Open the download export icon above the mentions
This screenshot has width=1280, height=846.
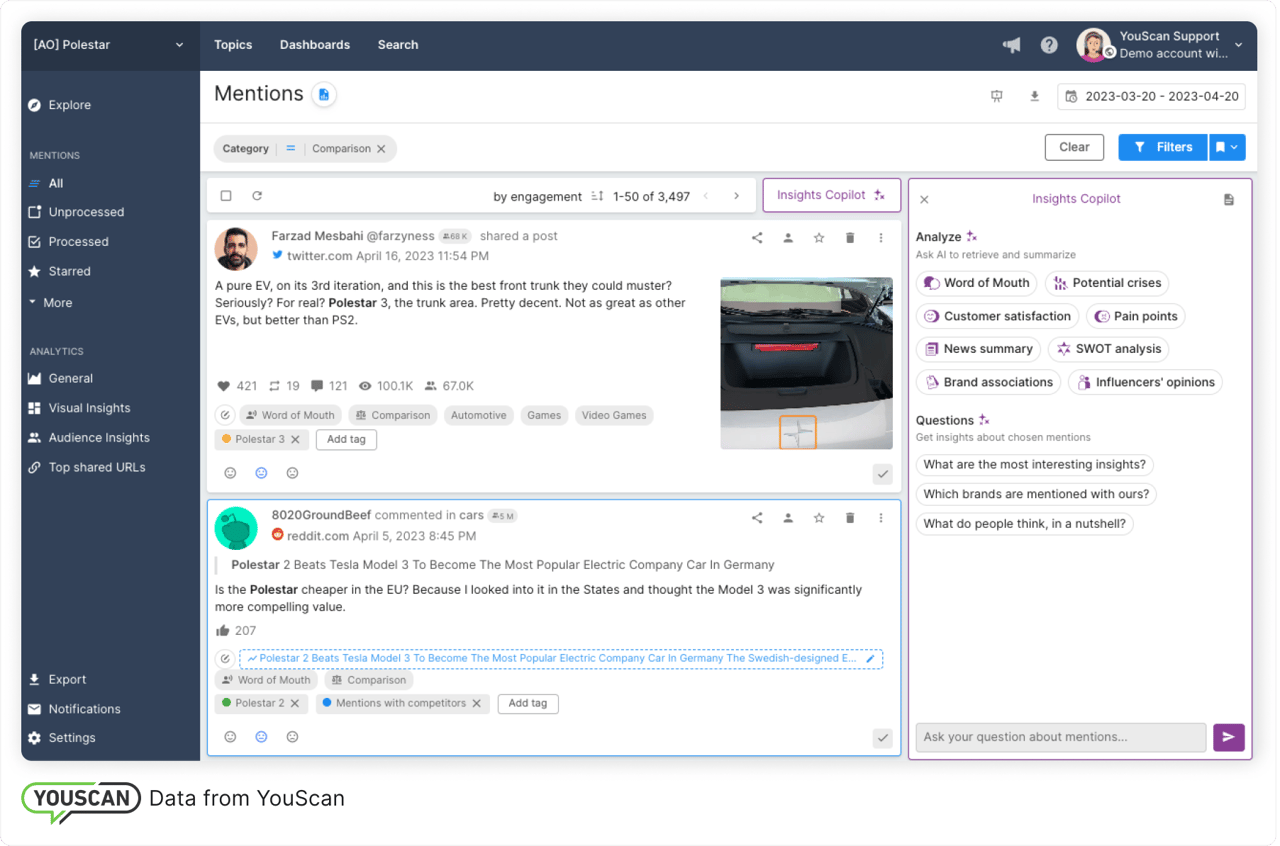[1034, 96]
